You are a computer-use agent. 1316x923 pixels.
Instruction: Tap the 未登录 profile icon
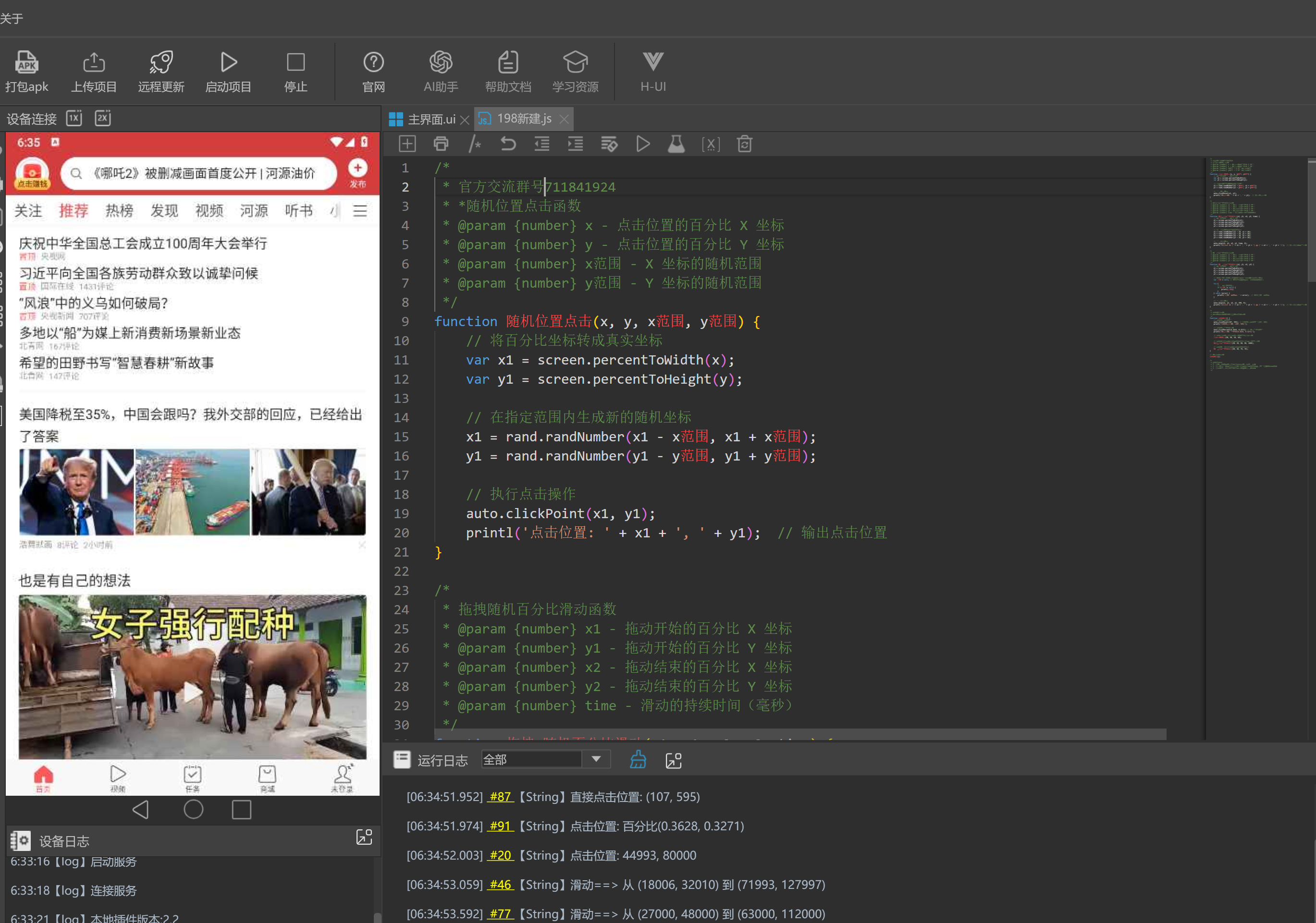(342, 778)
